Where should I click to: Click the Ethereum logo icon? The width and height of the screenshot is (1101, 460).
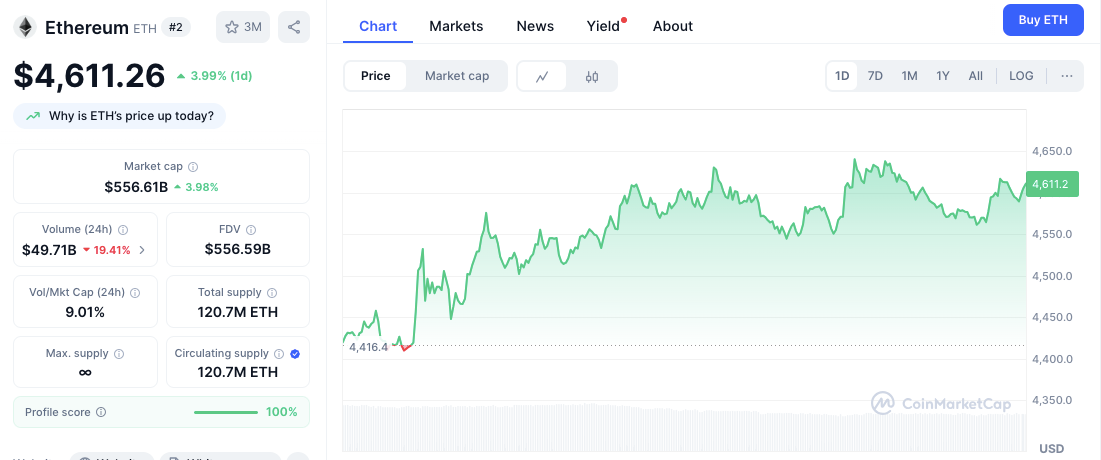(x=24, y=27)
